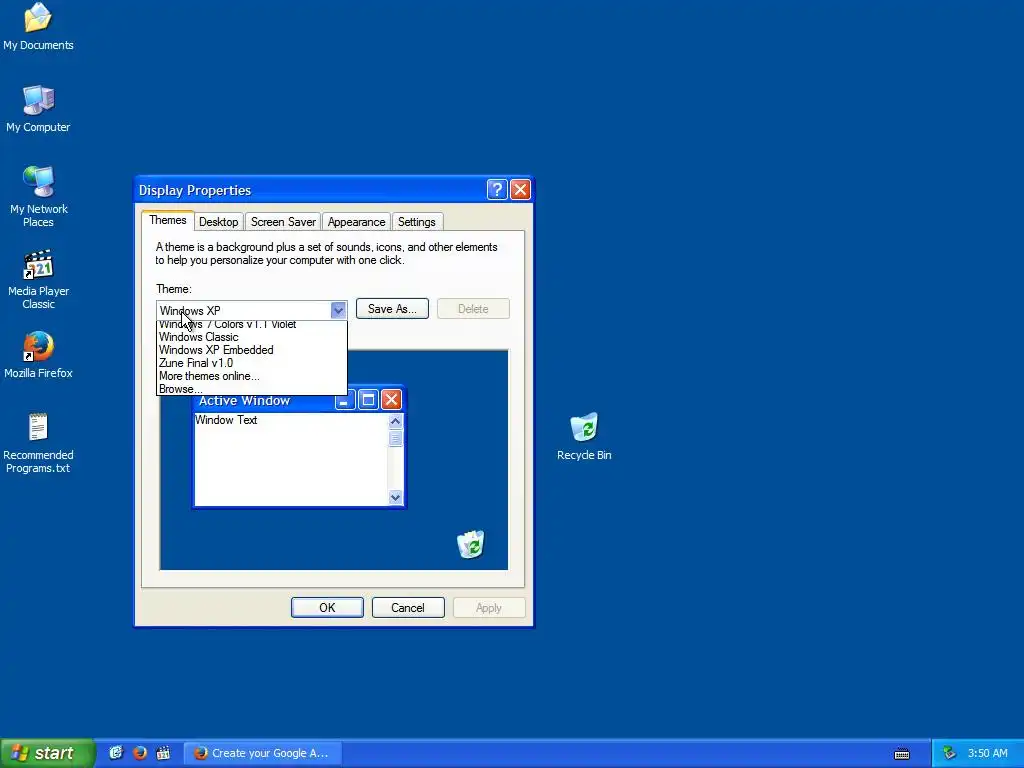
Task: Choose Windows 7 Colors v1.1 Violet theme
Action: pos(251,325)
